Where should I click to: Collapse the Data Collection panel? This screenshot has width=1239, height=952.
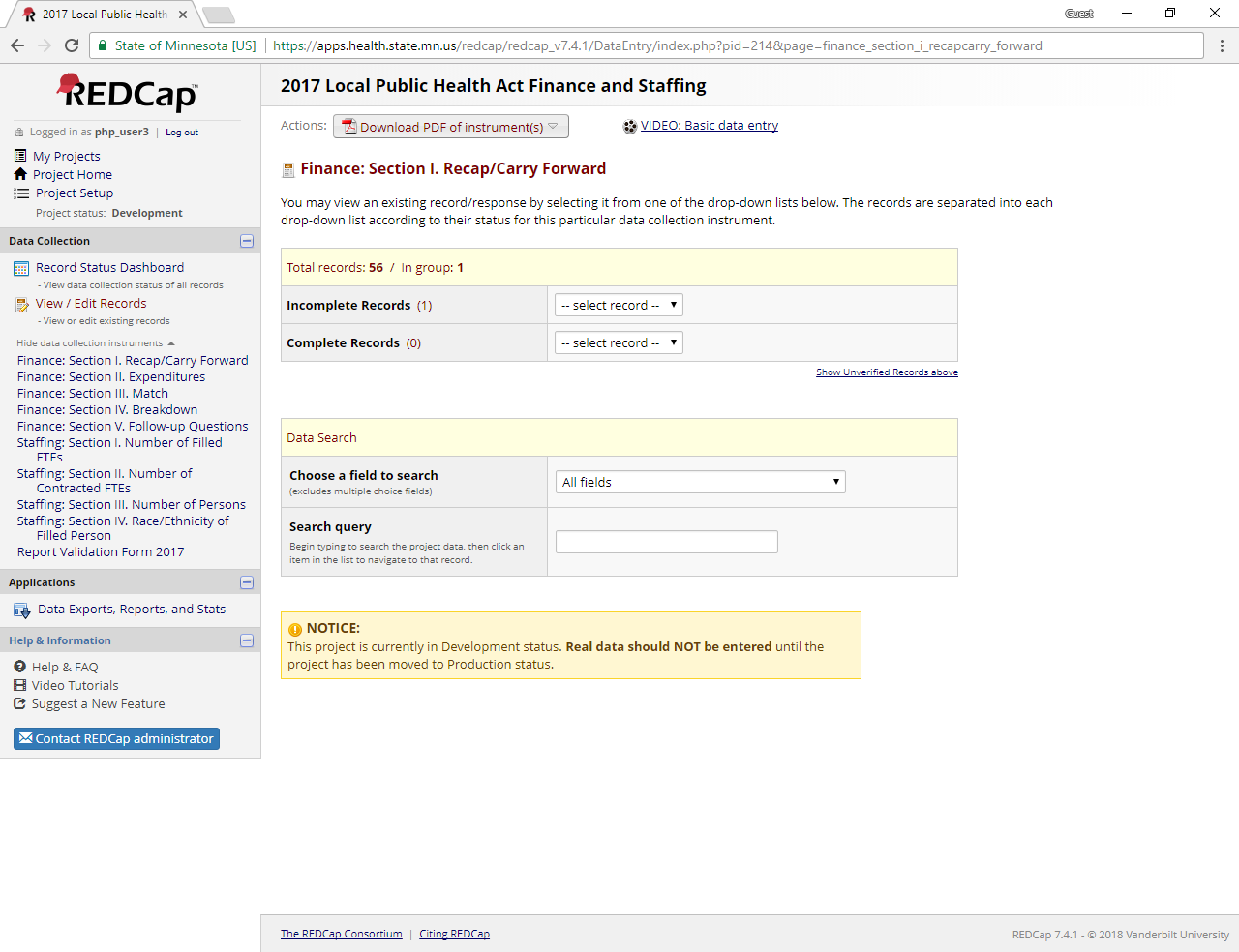pos(247,241)
